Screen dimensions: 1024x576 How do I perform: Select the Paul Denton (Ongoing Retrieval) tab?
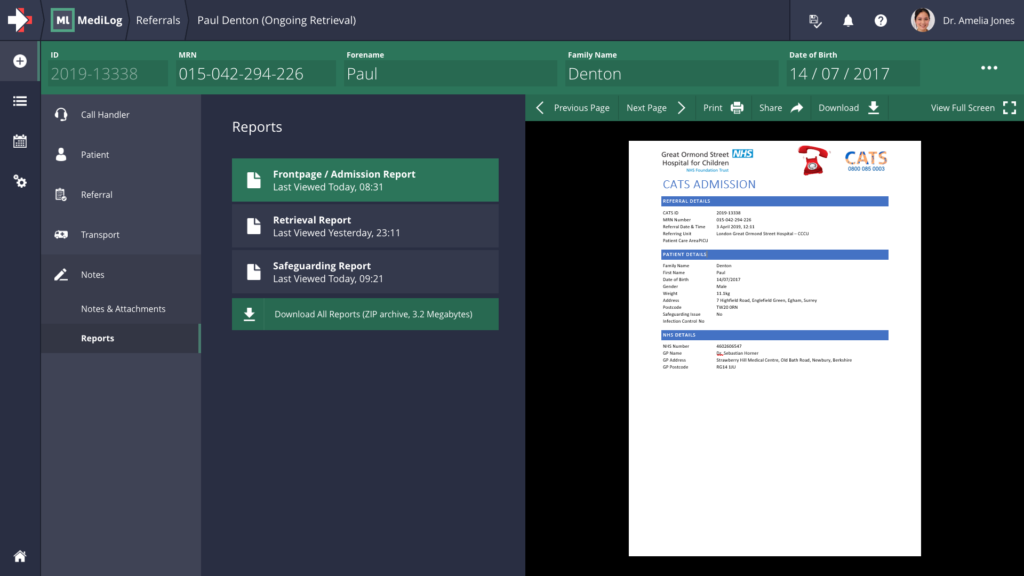[x=275, y=19]
